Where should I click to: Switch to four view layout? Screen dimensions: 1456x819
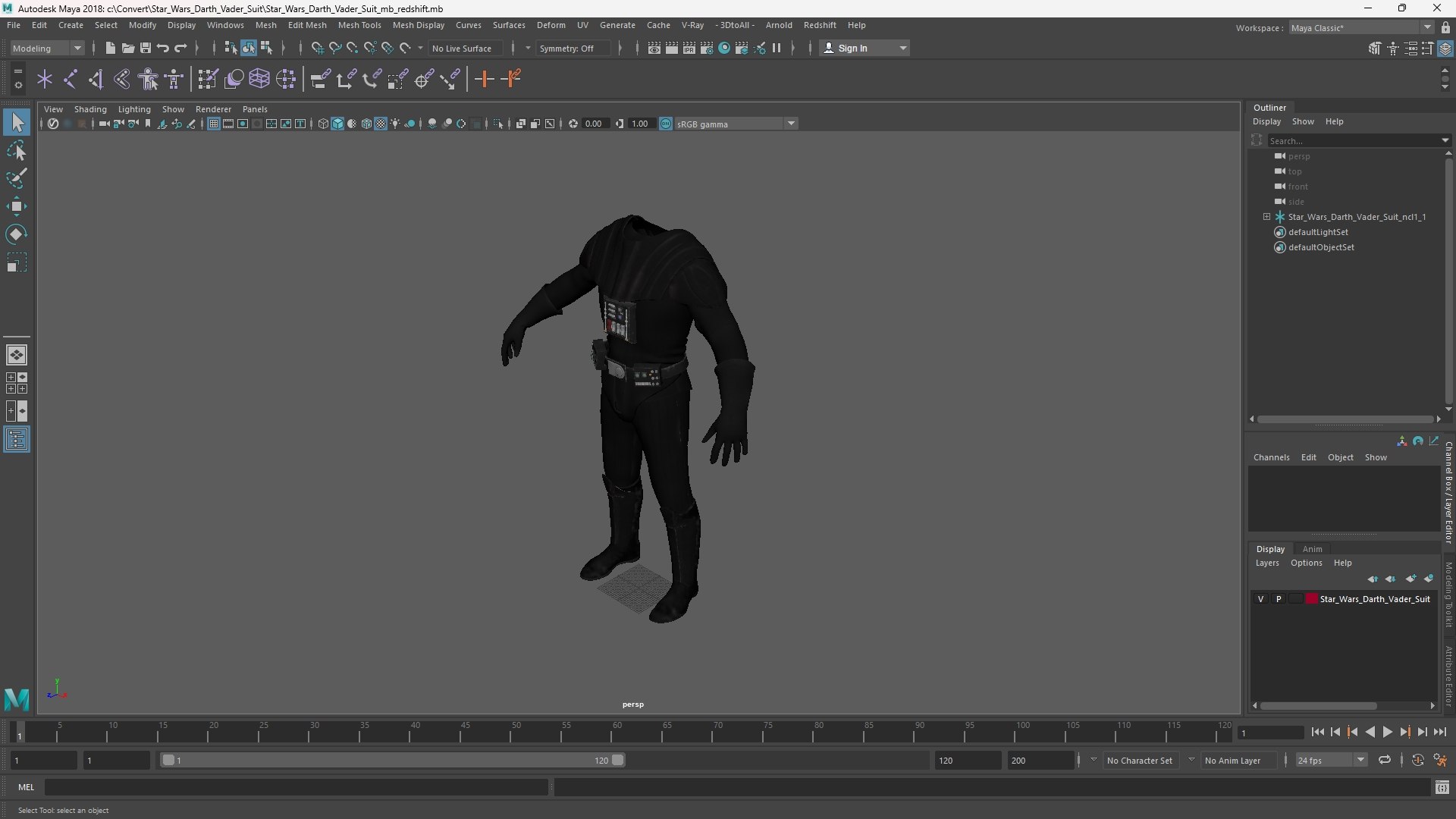pyautogui.click(x=17, y=383)
